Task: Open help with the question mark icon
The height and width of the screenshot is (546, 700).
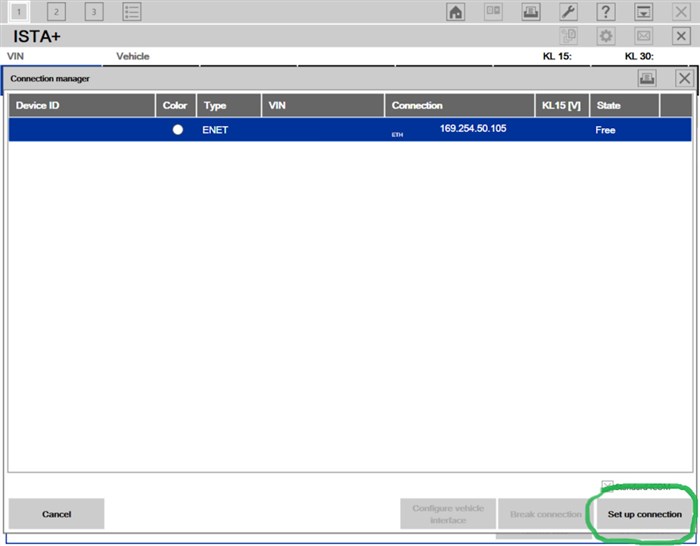Action: [606, 12]
